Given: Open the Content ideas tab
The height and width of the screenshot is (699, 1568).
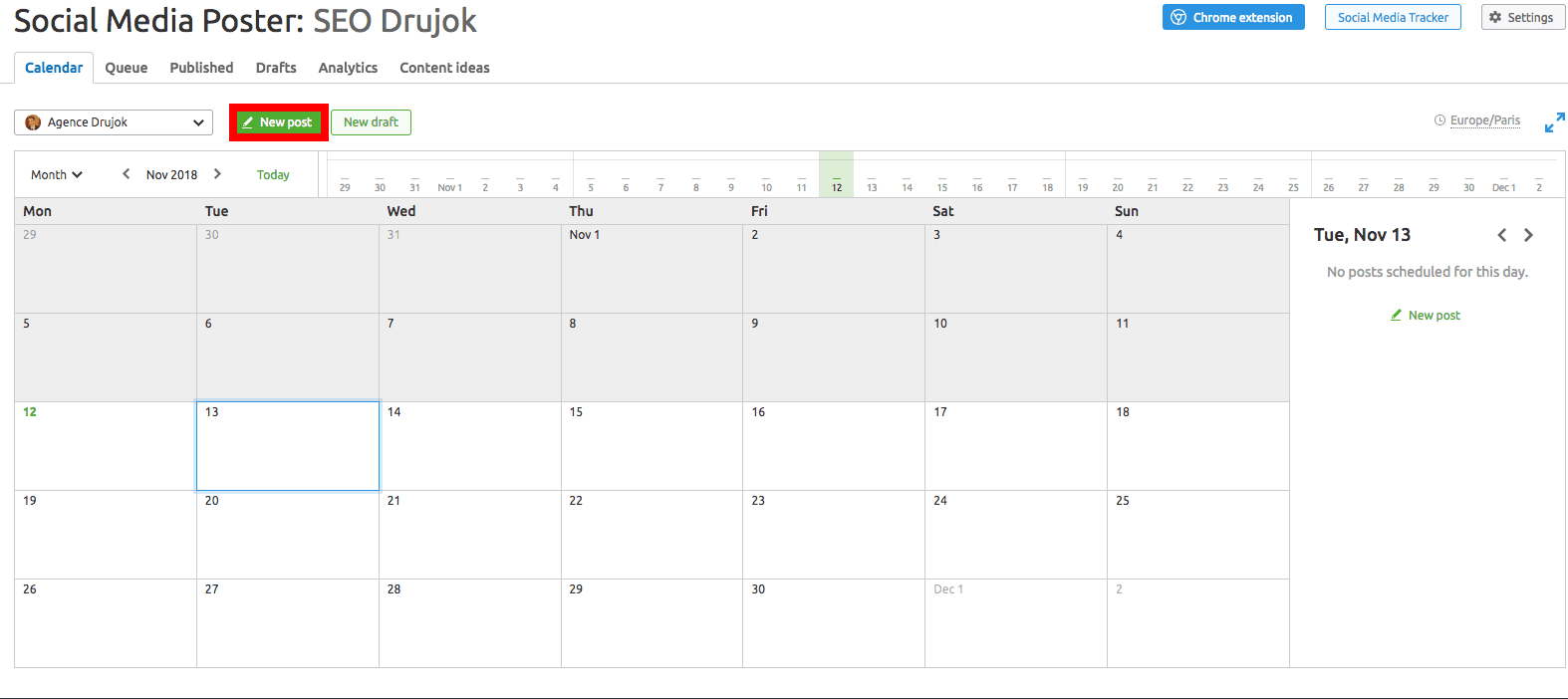Looking at the screenshot, I should (444, 68).
